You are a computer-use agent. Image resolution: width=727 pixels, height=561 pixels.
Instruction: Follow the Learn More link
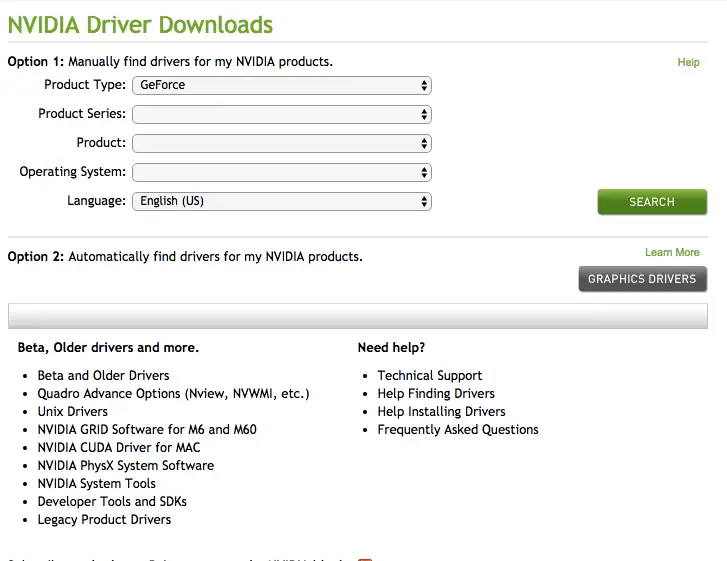(x=672, y=252)
